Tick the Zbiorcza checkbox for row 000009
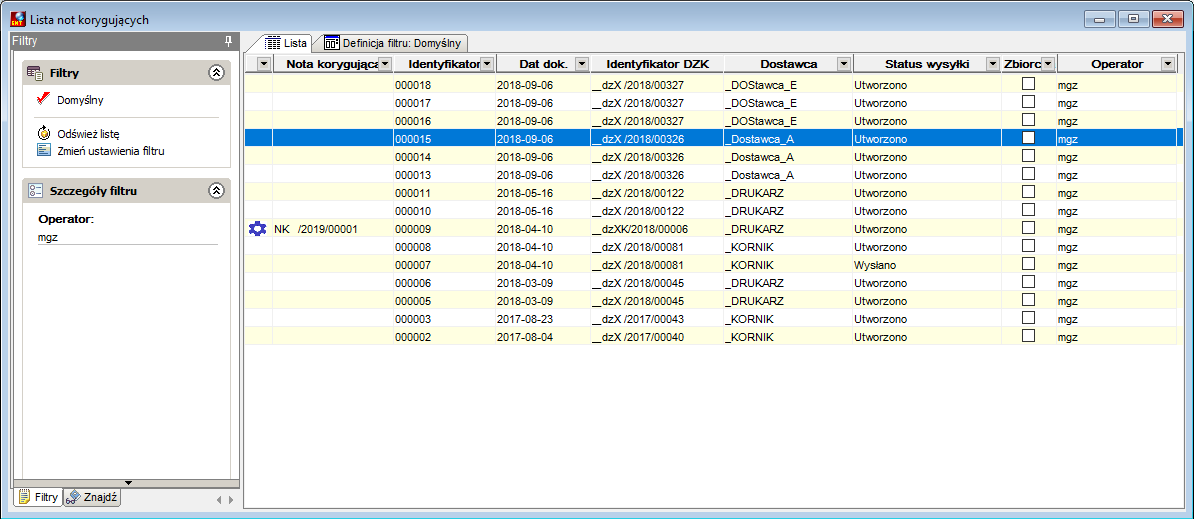Image resolution: width=1194 pixels, height=519 pixels. click(x=1028, y=228)
